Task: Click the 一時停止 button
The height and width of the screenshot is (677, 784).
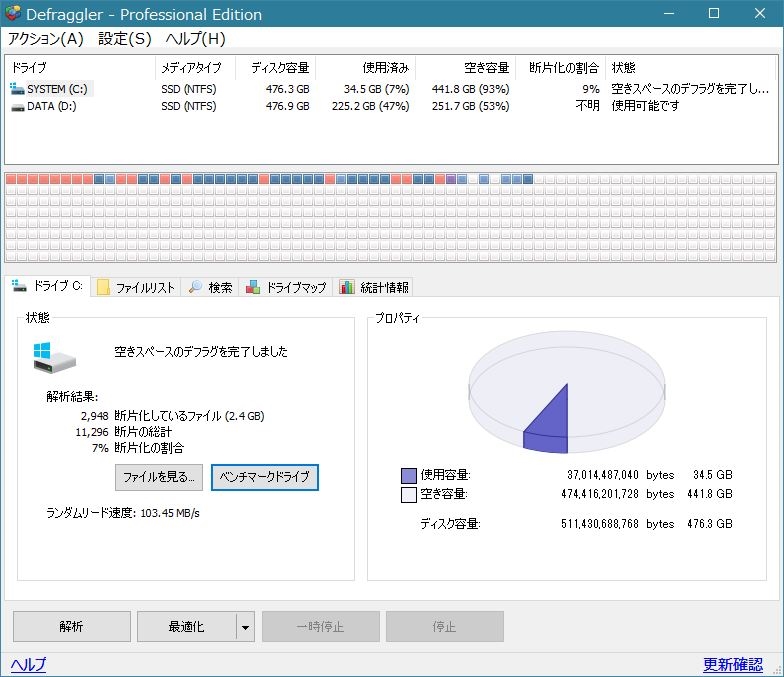Action: tap(320, 626)
